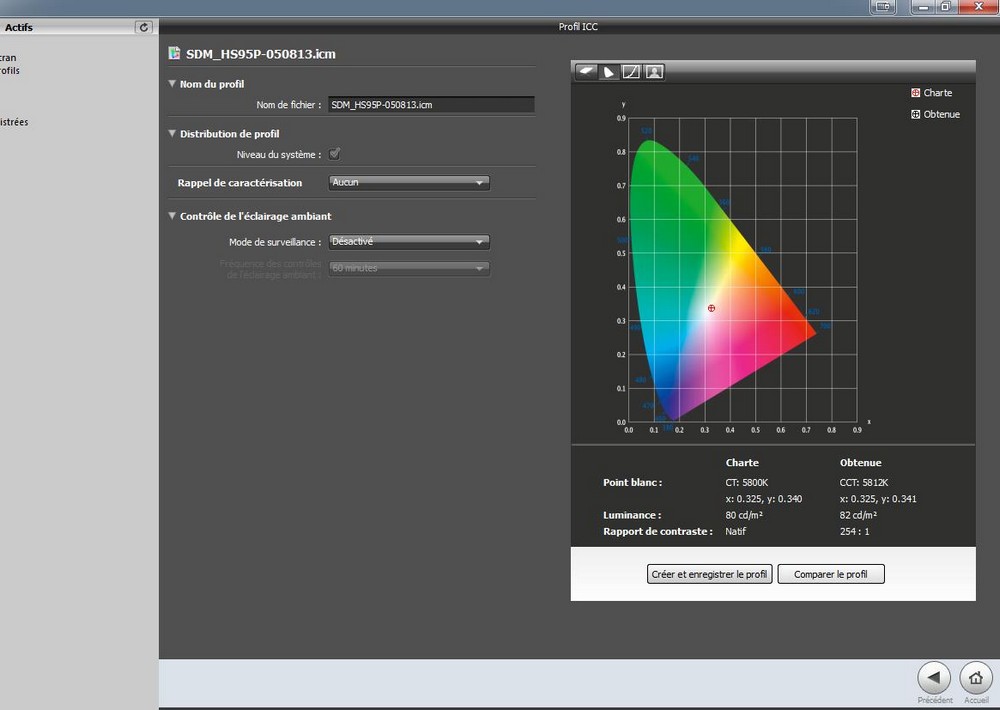
Task: Click the Rapport de contraste row label
Action: (x=658, y=531)
